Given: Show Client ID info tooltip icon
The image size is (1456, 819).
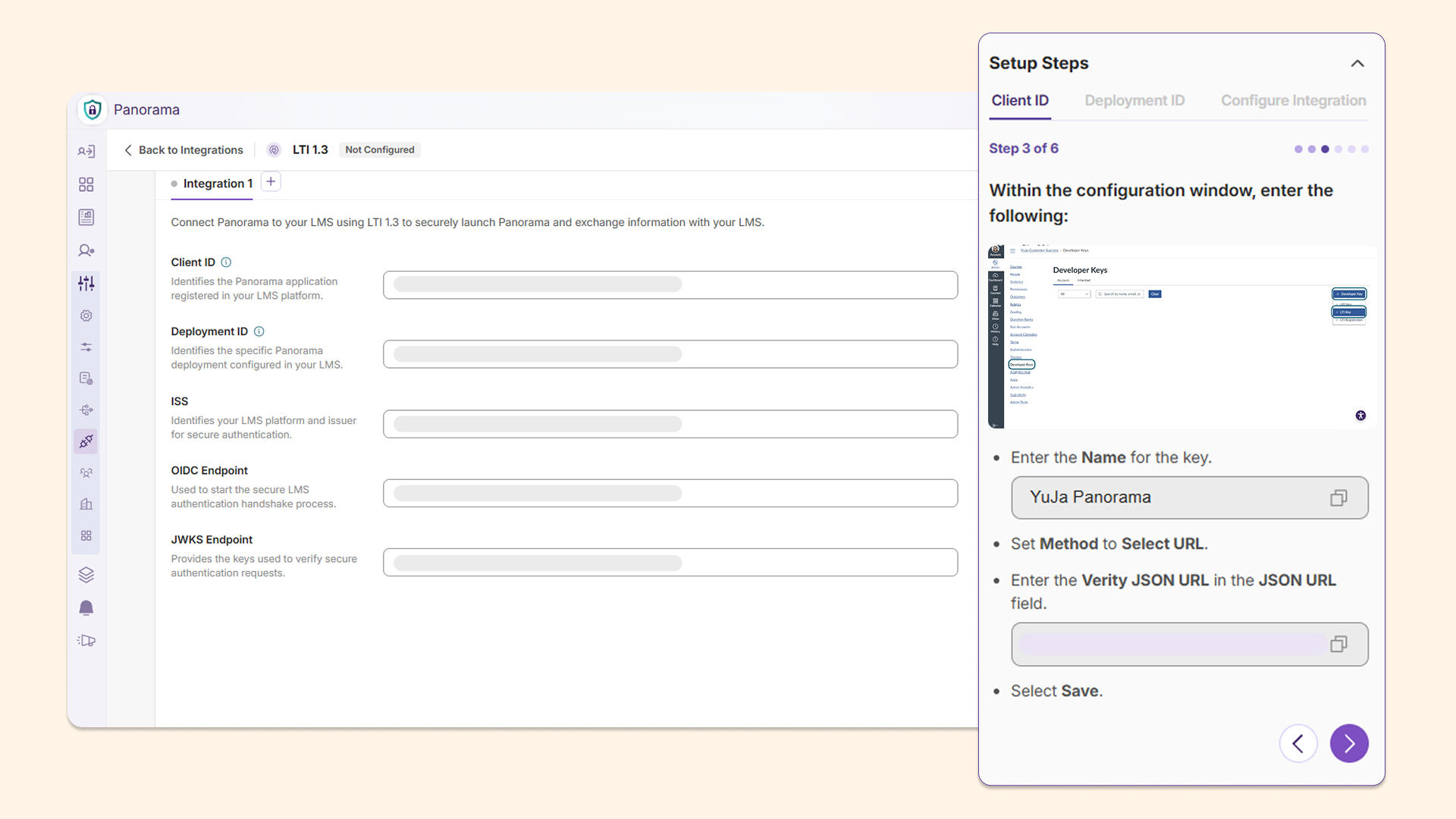Looking at the screenshot, I should [226, 262].
